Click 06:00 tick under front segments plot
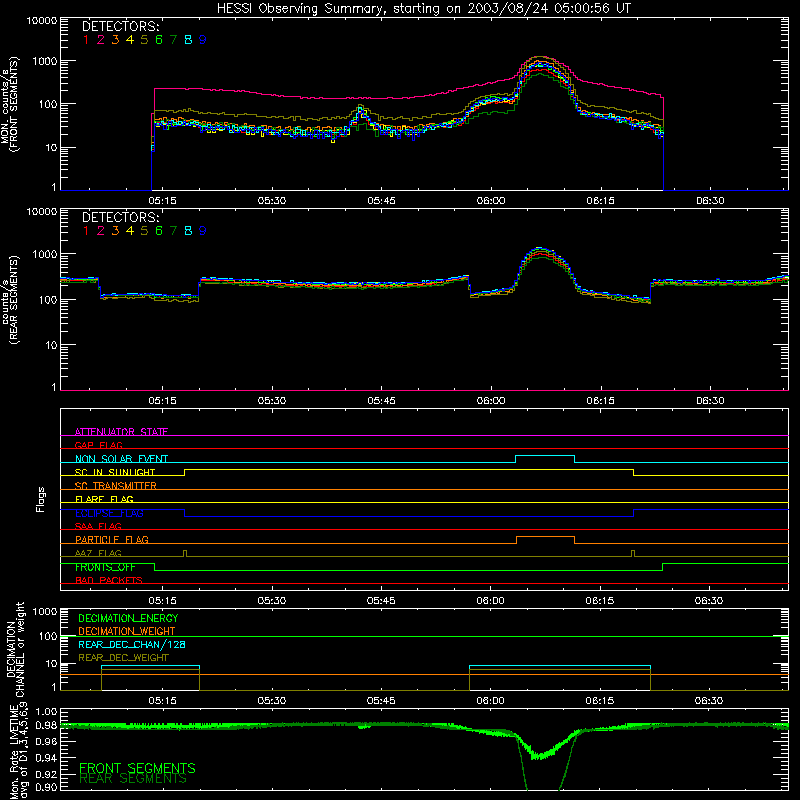 491,201
